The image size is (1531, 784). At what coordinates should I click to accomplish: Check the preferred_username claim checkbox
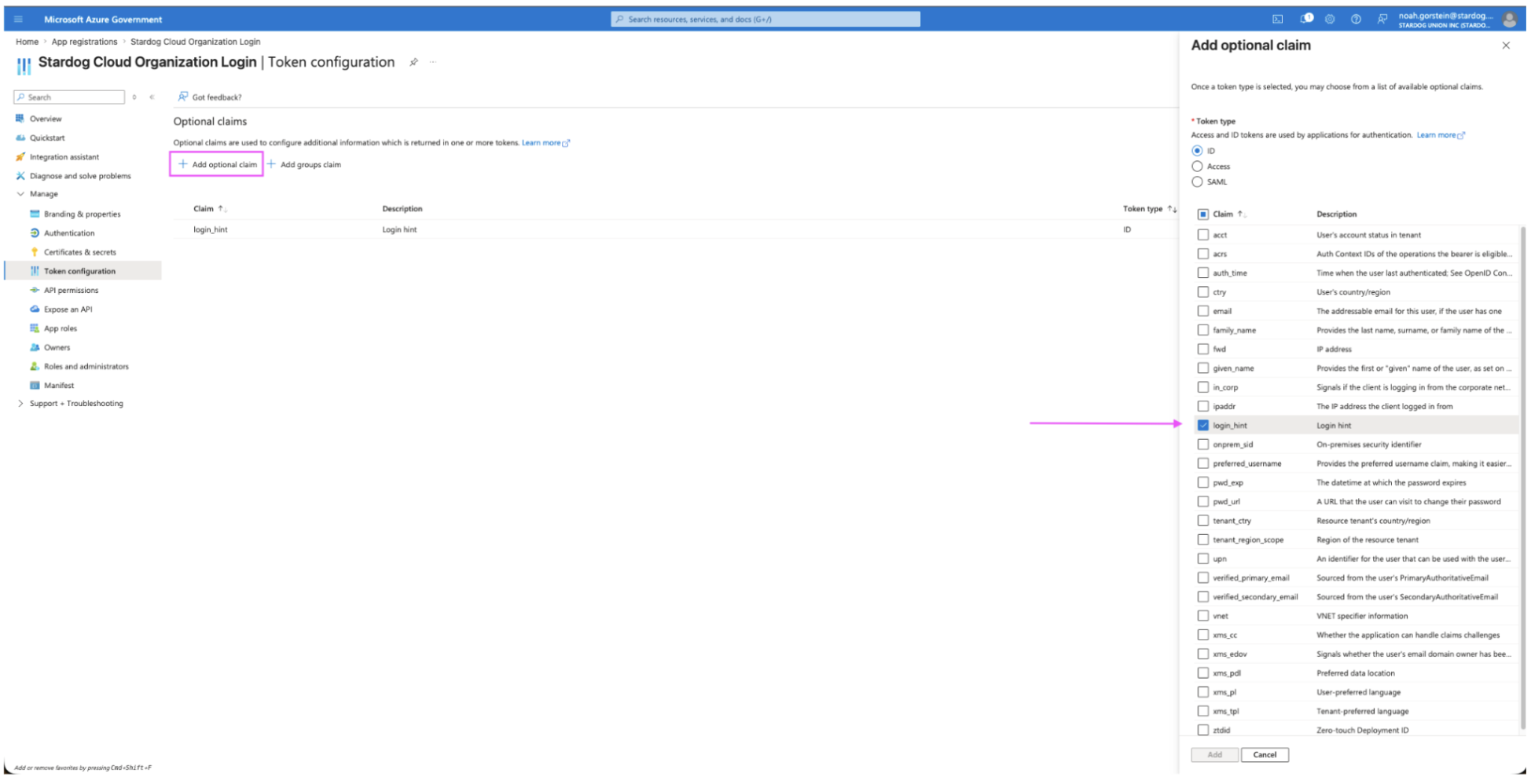point(1203,463)
